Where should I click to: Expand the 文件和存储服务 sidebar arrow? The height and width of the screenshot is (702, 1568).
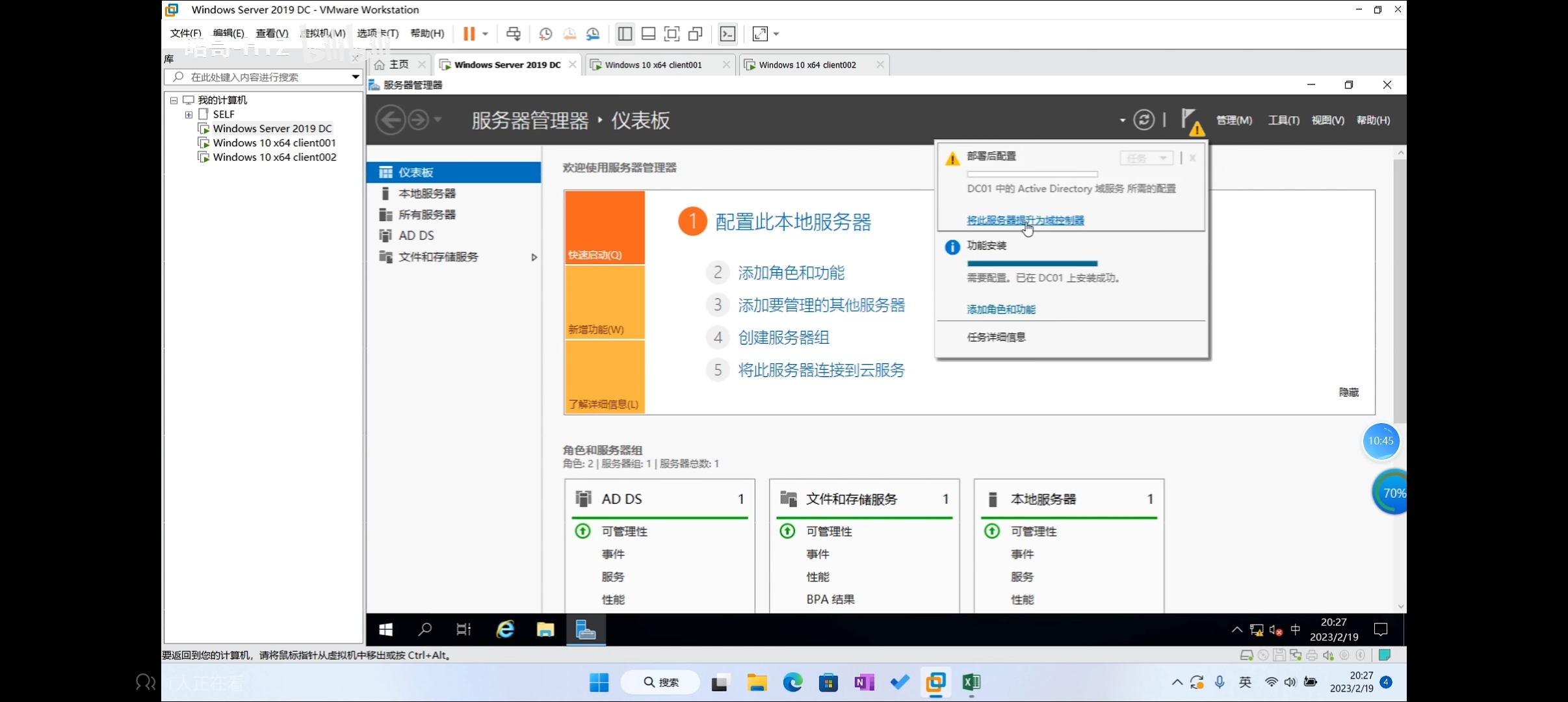click(534, 257)
